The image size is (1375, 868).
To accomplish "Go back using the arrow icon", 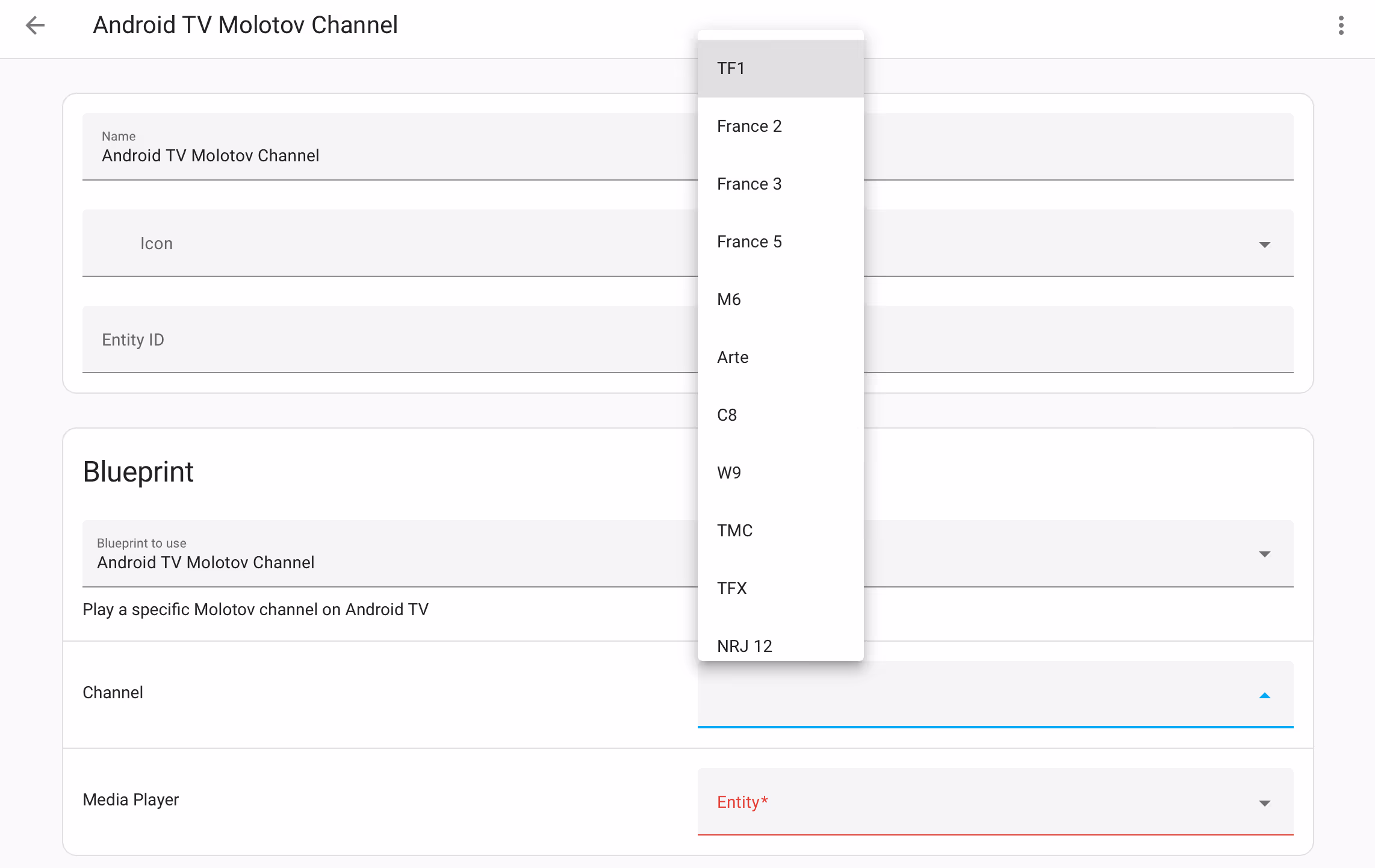I will pyautogui.click(x=36, y=25).
